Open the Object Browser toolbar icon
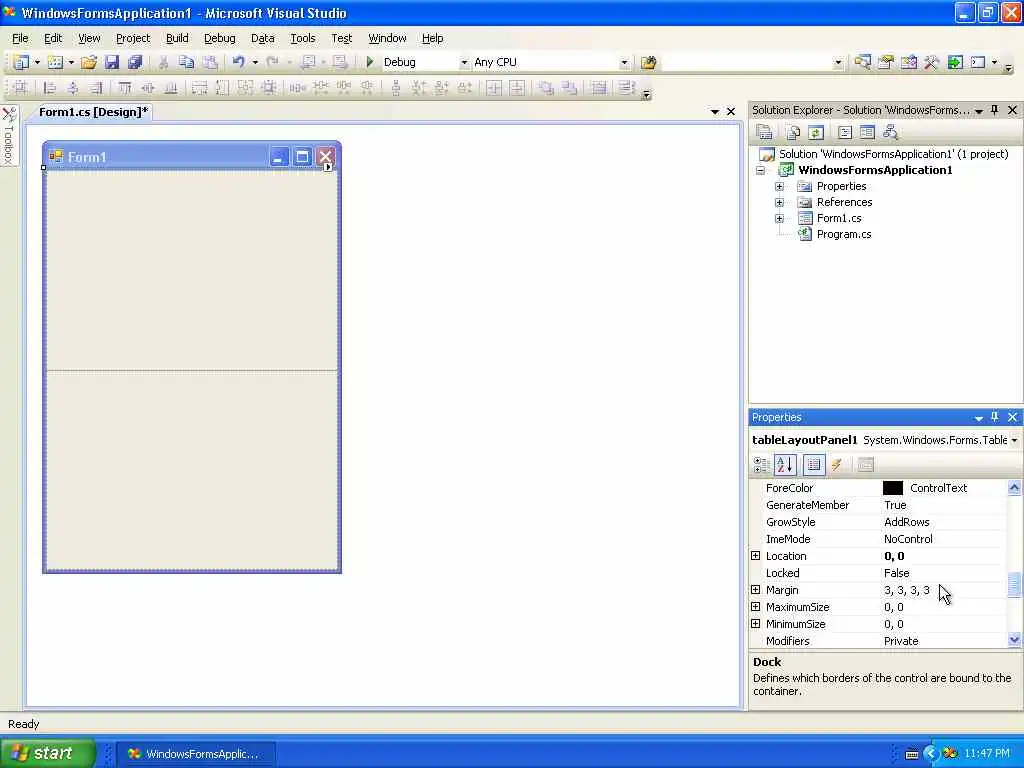 coord(908,62)
